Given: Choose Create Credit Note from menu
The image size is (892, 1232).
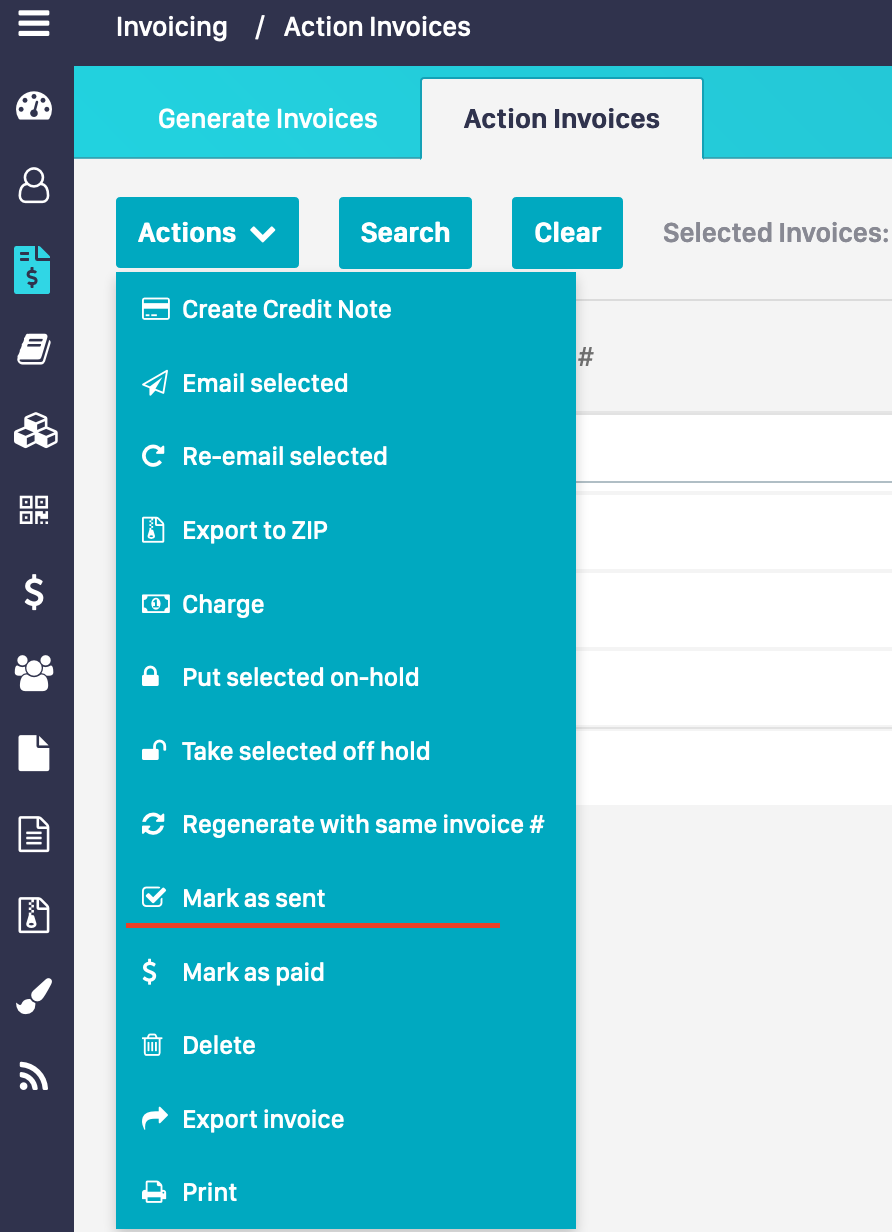Looking at the screenshot, I should (286, 310).
